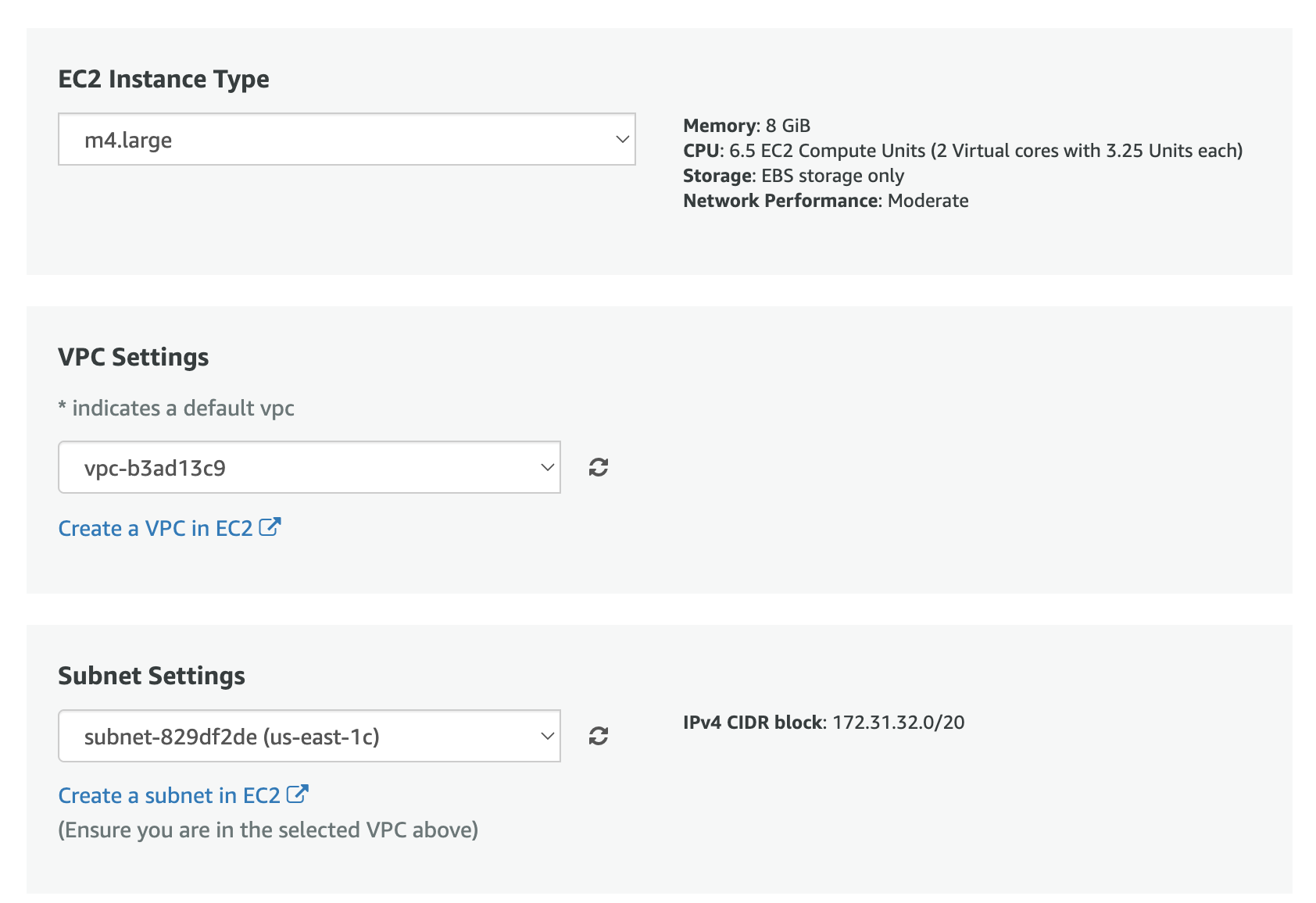Open the Create a subnet in EC2 link
The height and width of the screenshot is (903, 1316).
[x=184, y=795]
